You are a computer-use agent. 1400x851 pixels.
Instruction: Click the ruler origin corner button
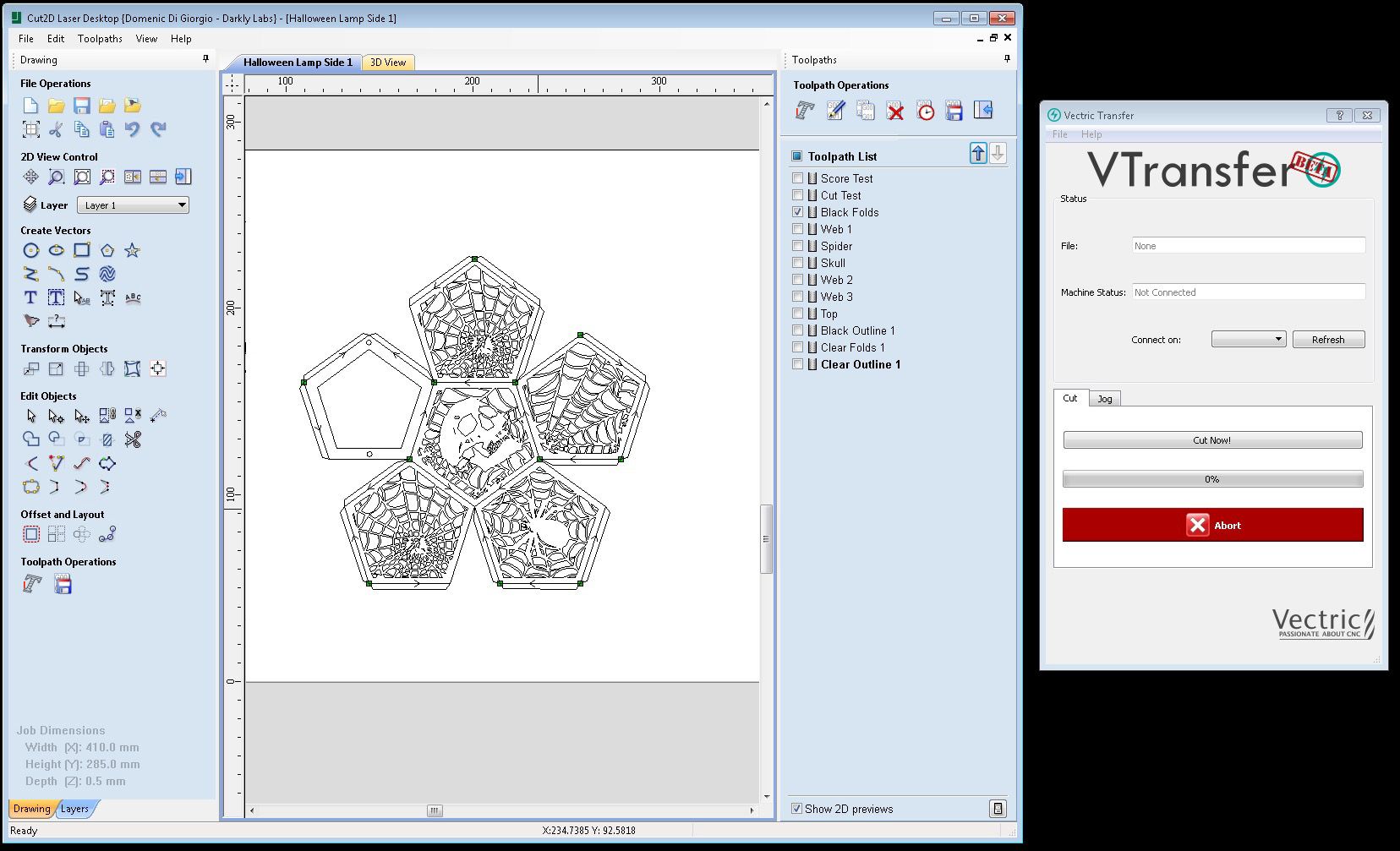(232, 85)
